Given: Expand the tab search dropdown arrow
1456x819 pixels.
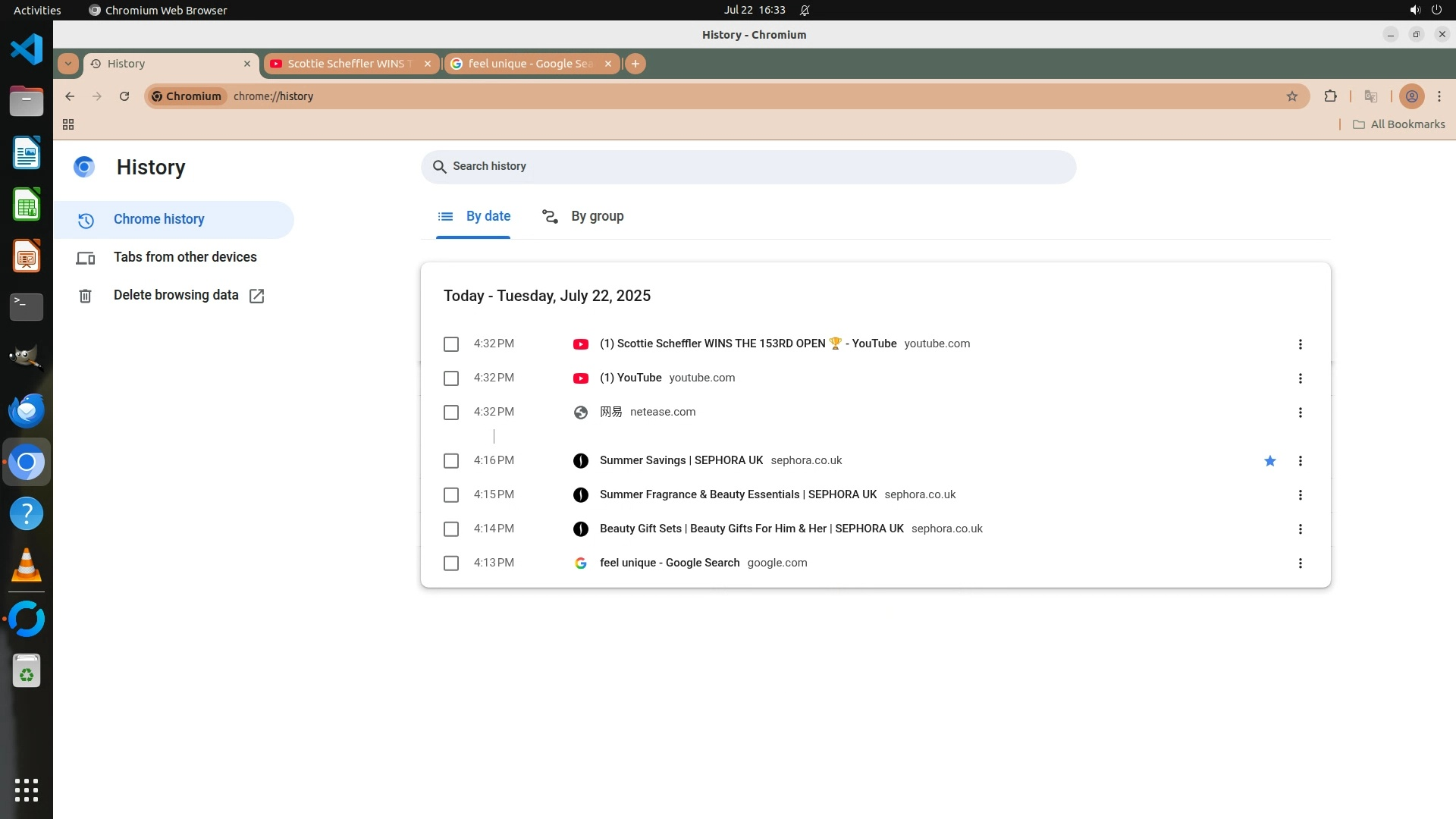Looking at the screenshot, I should click(68, 64).
